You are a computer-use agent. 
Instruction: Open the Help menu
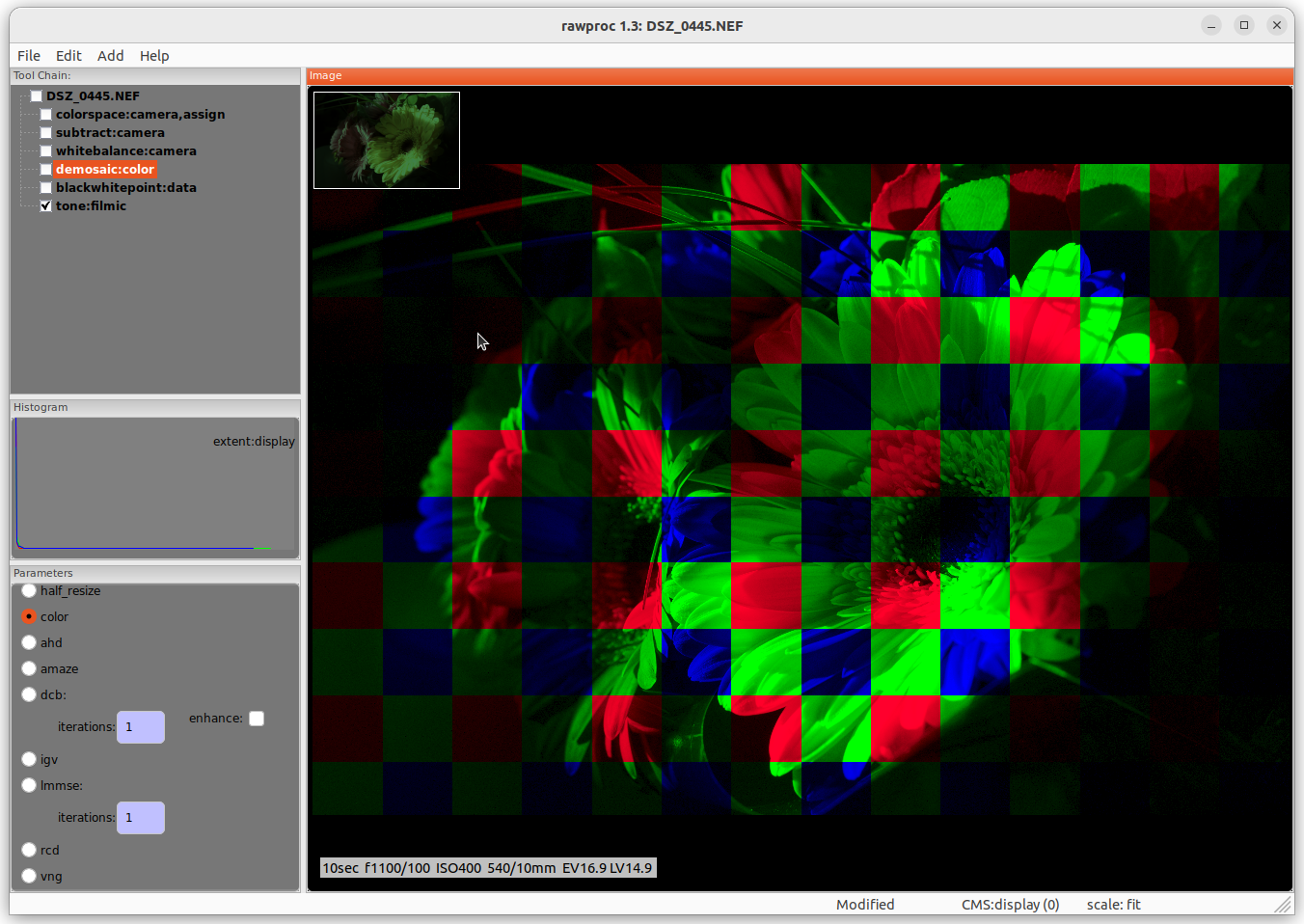point(154,56)
